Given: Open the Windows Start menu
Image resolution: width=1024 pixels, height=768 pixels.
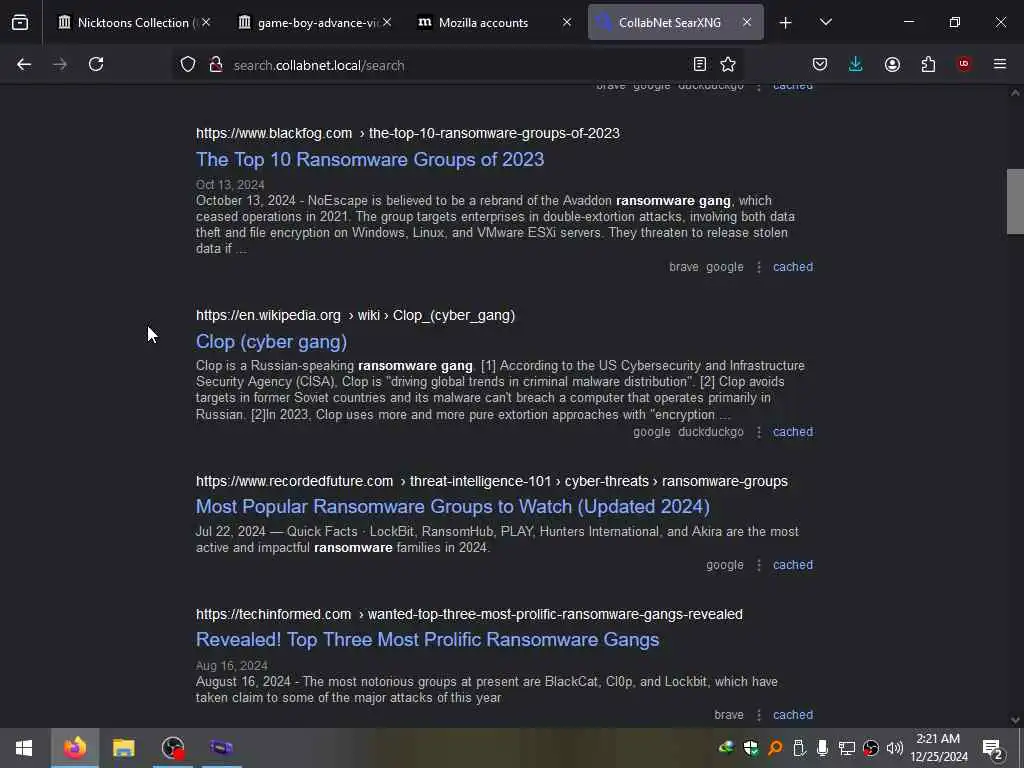Looking at the screenshot, I should 24,748.
